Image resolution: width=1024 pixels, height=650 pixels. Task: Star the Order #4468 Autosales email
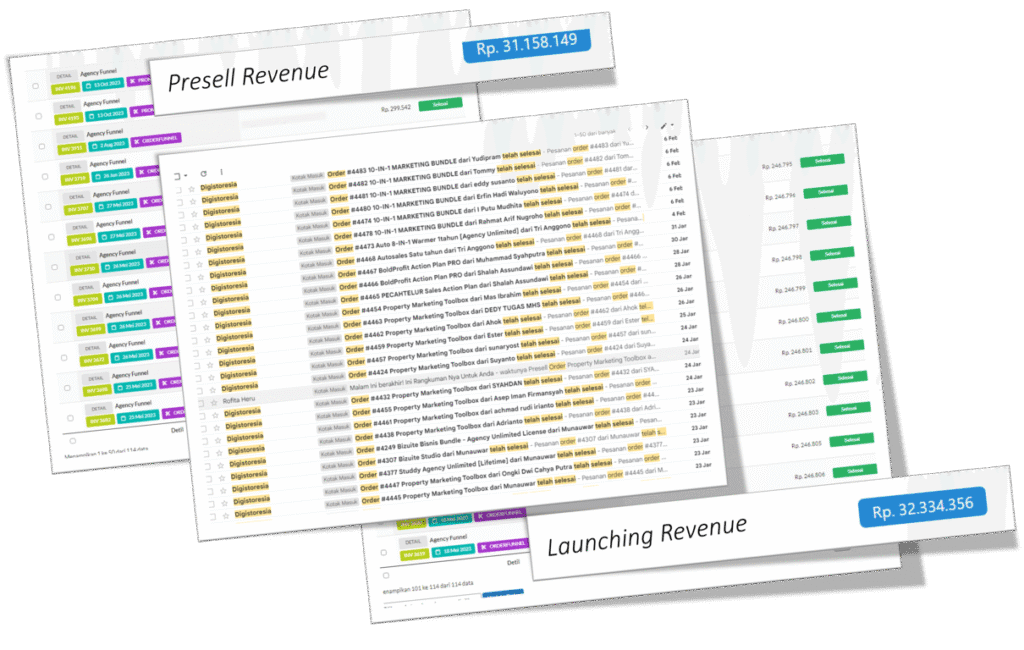tap(199, 262)
